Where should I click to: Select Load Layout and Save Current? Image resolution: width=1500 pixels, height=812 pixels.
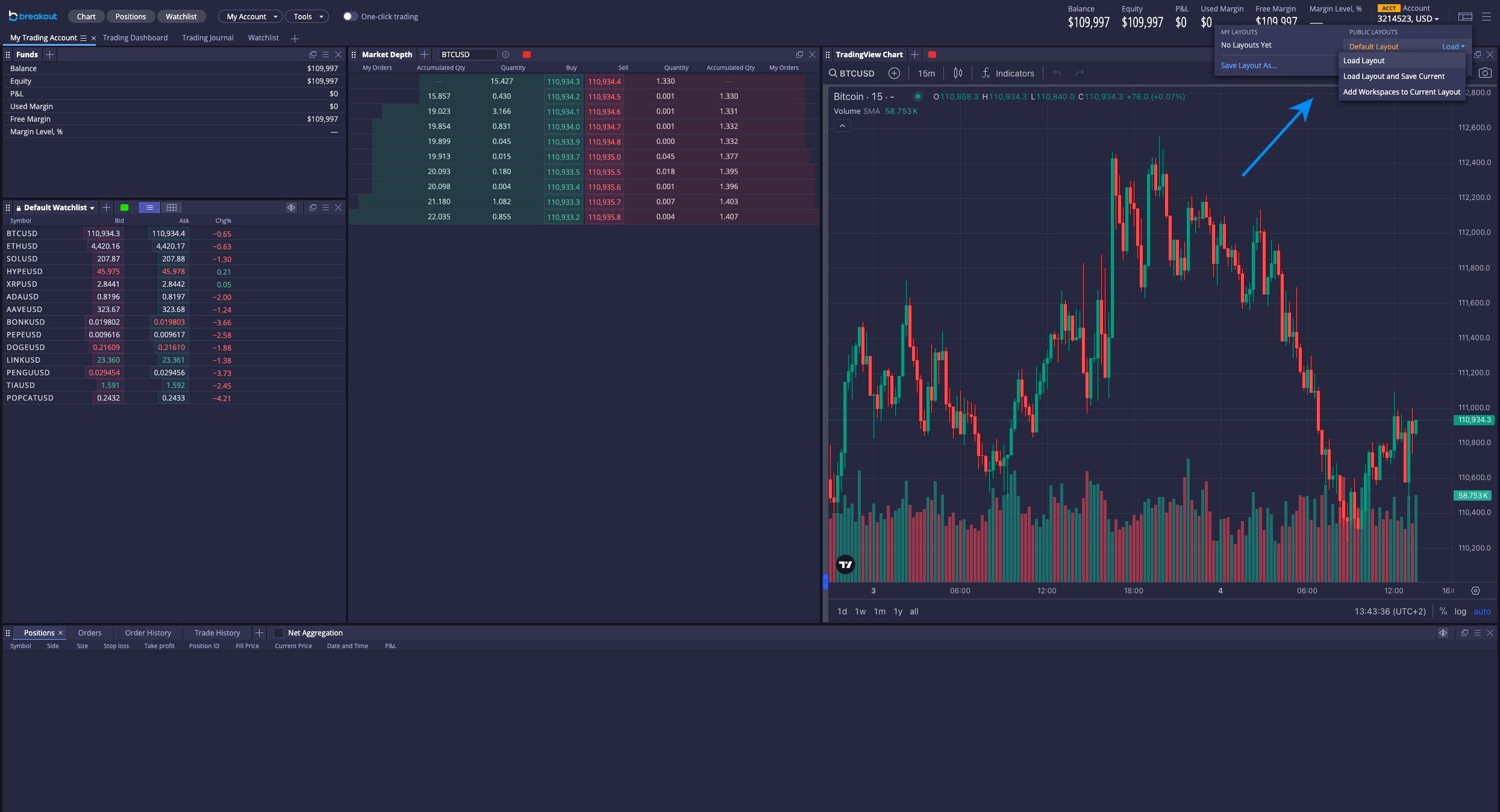1393,77
